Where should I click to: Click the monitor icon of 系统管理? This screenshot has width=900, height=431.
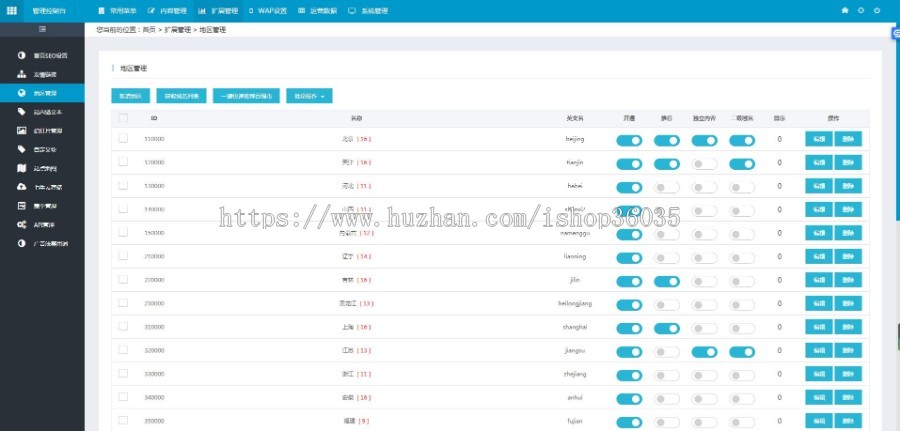(352, 10)
